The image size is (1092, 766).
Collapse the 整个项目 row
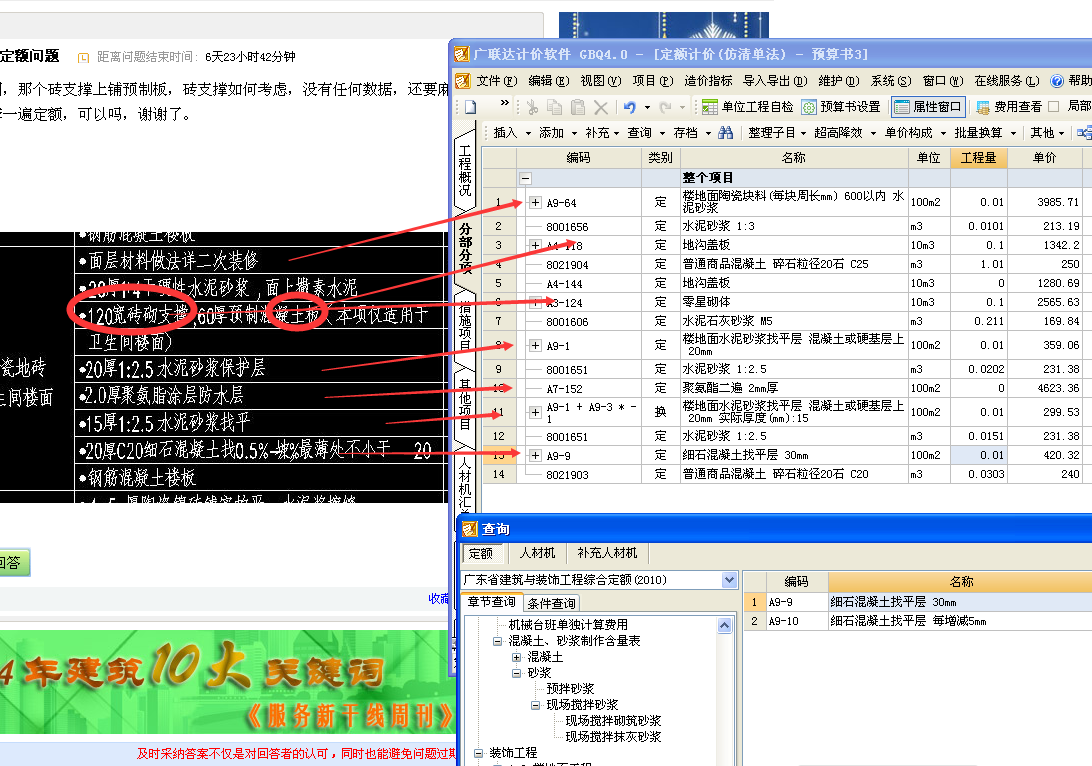coord(526,178)
